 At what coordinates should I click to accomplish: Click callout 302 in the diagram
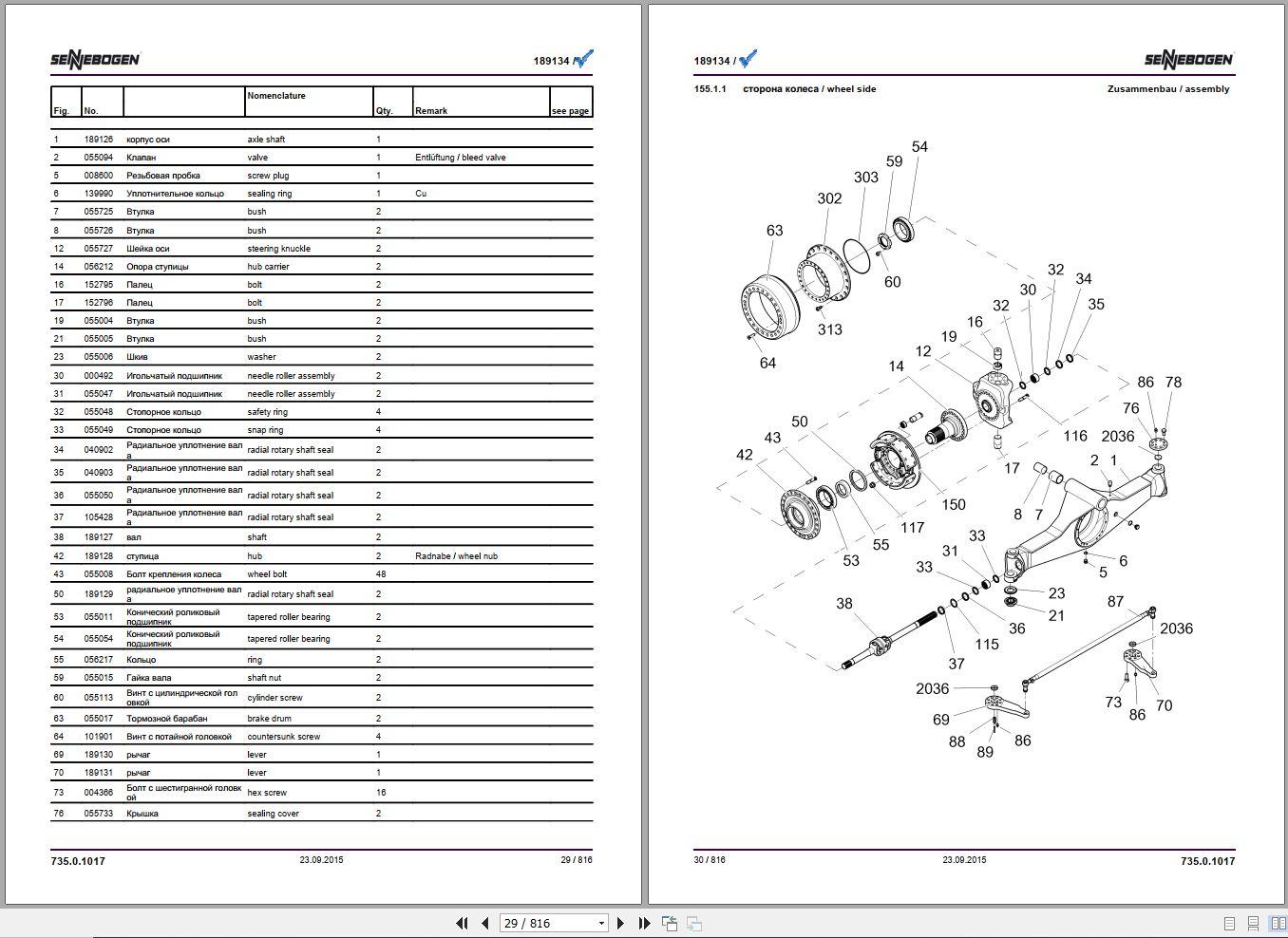[x=829, y=198]
